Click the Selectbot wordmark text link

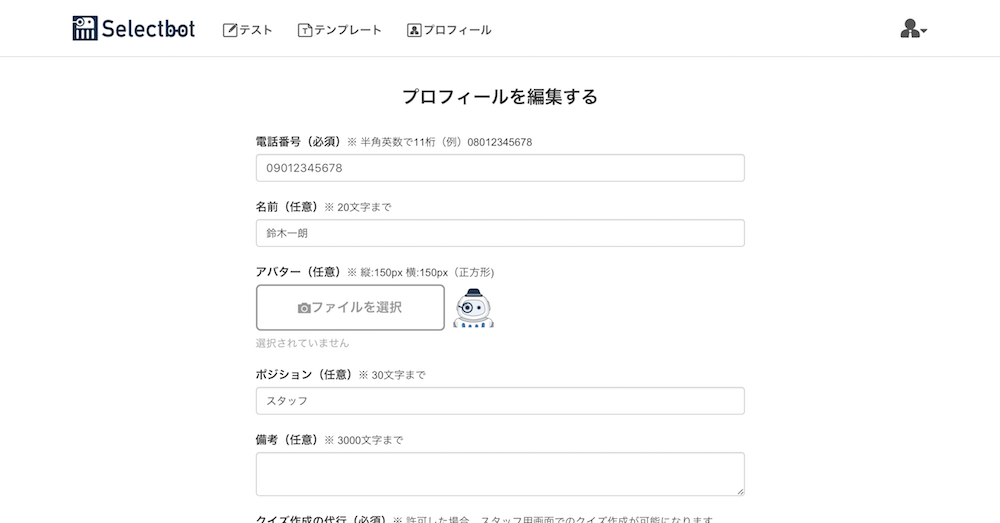pyautogui.click(x=148, y=29)
